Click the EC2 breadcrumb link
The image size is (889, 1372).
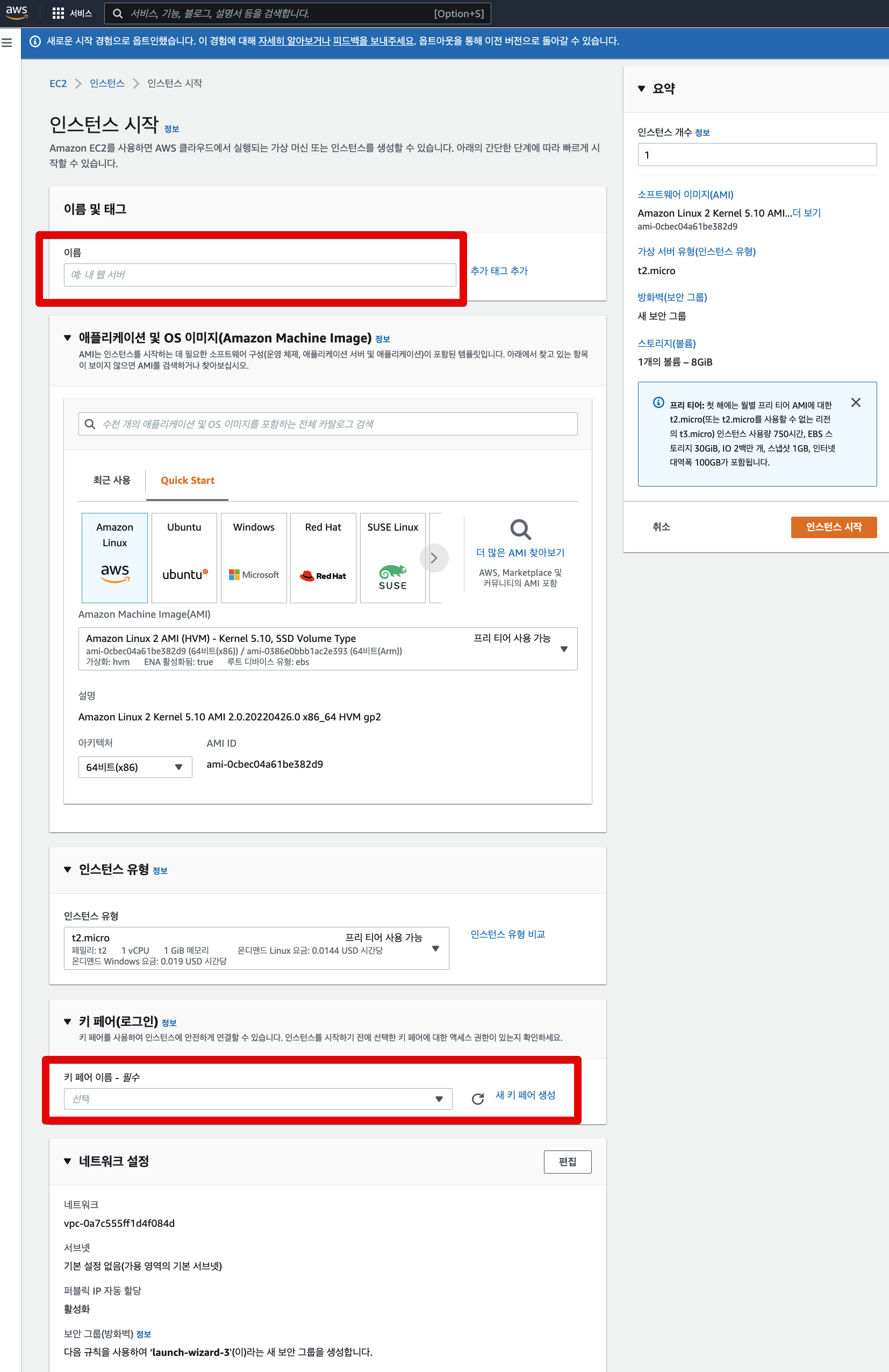(58, 83)
